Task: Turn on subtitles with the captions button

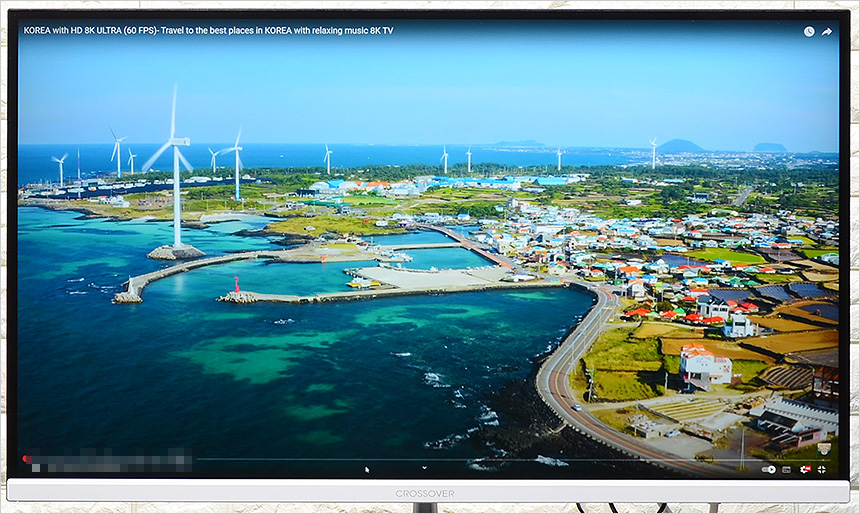Action: coord(786,469)
